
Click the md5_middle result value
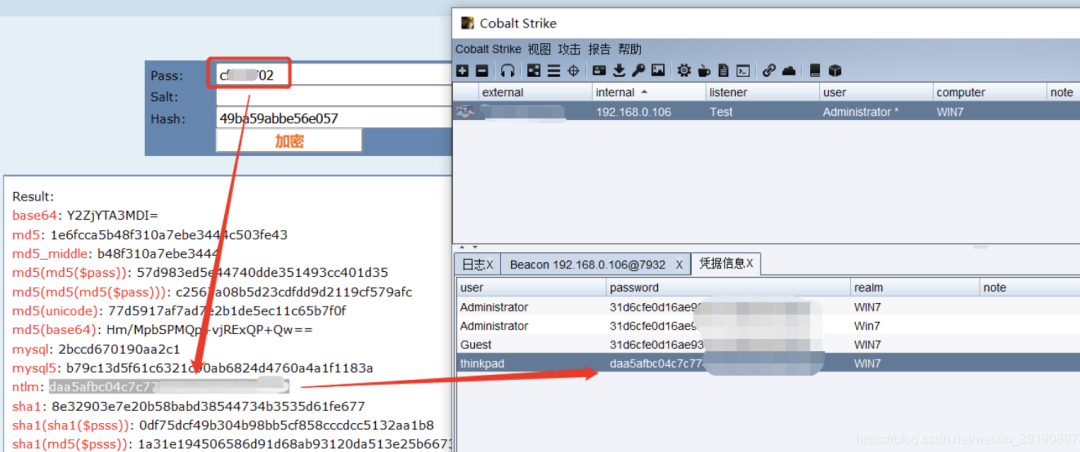158,254
